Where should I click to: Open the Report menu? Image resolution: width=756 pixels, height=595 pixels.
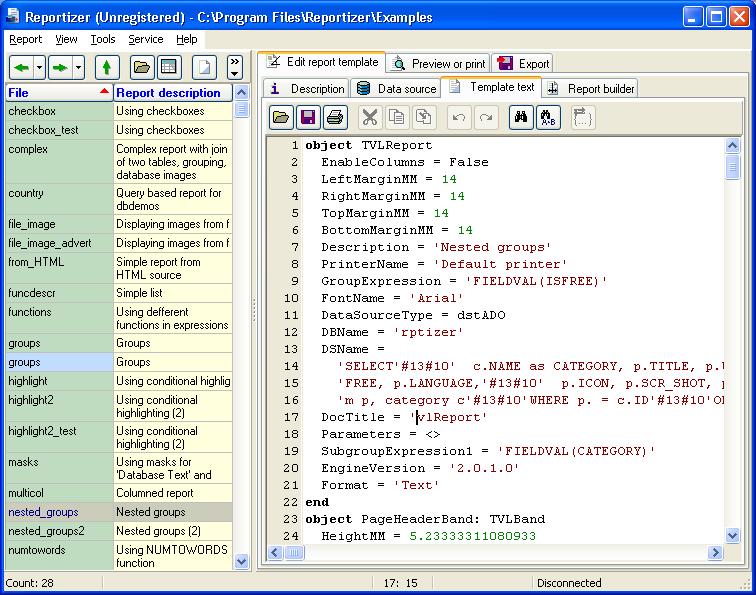point(26,39)
